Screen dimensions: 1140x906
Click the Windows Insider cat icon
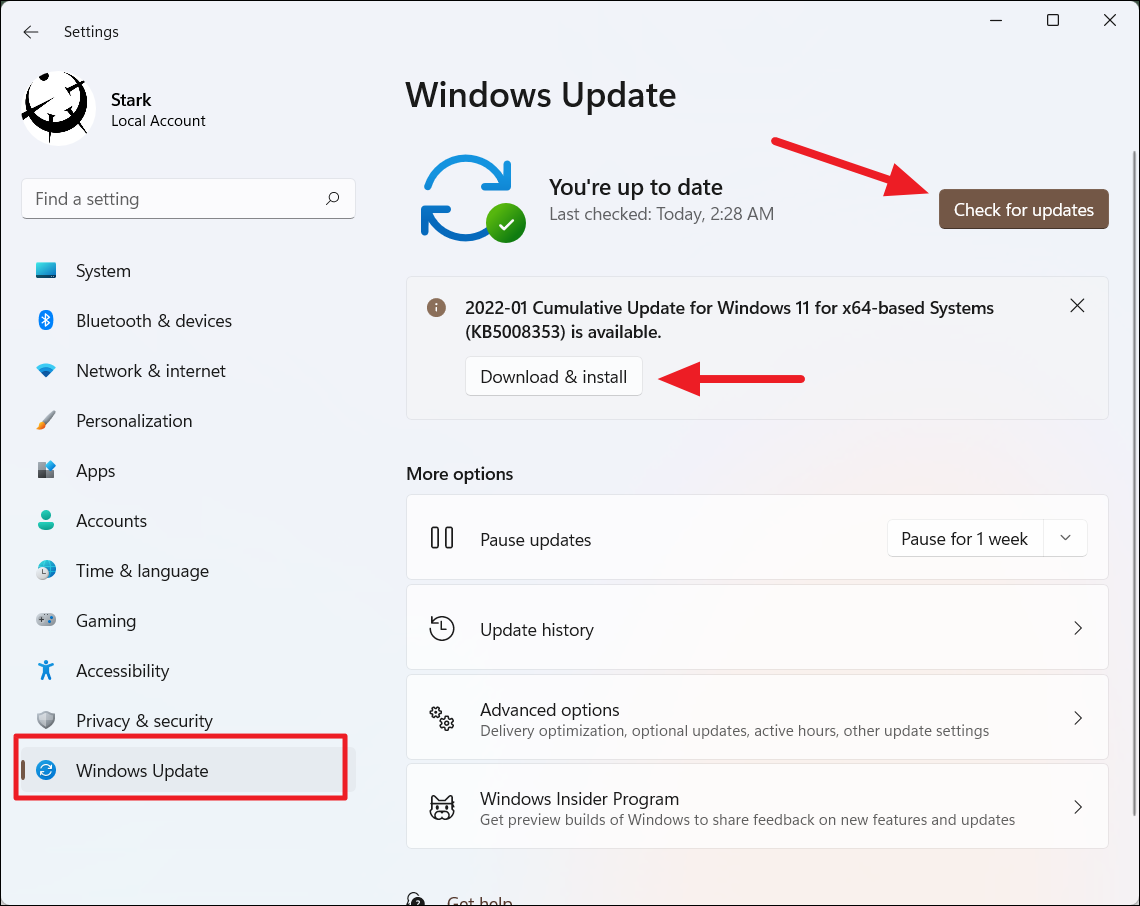coord(442,807)
